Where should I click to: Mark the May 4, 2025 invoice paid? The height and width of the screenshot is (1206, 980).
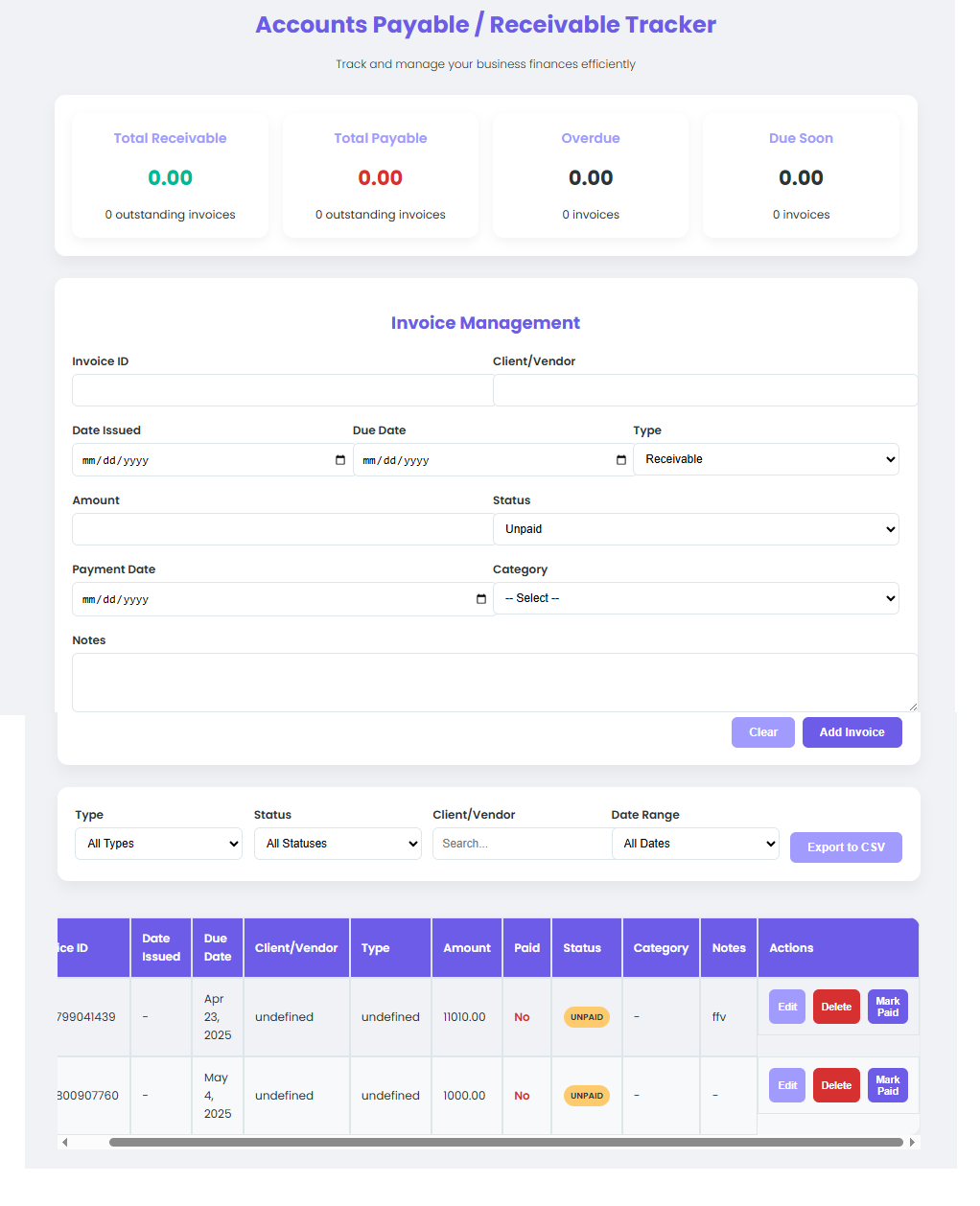(887, 1085)
